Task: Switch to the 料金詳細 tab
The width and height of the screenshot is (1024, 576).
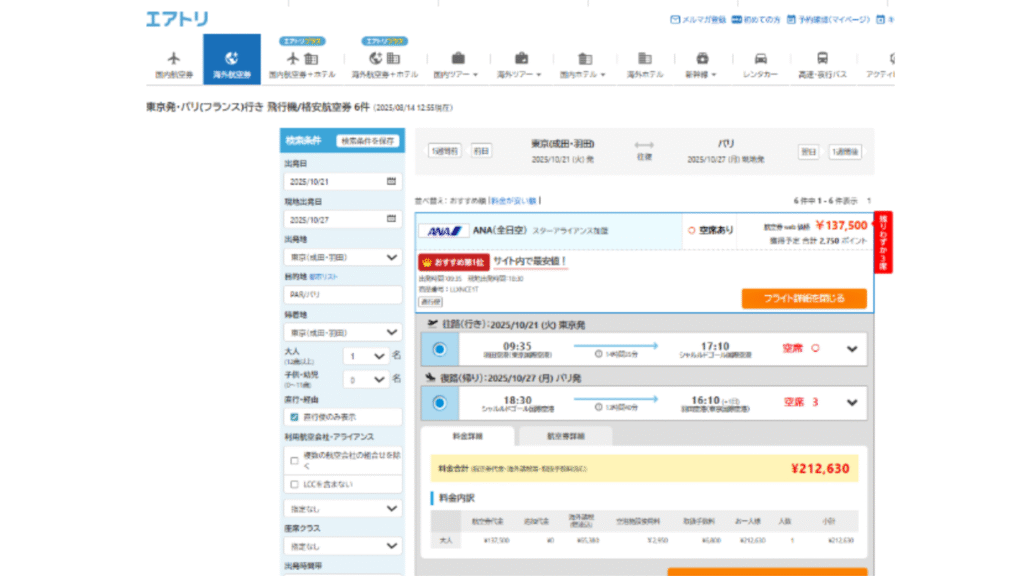Action: (x=468, y=436)
